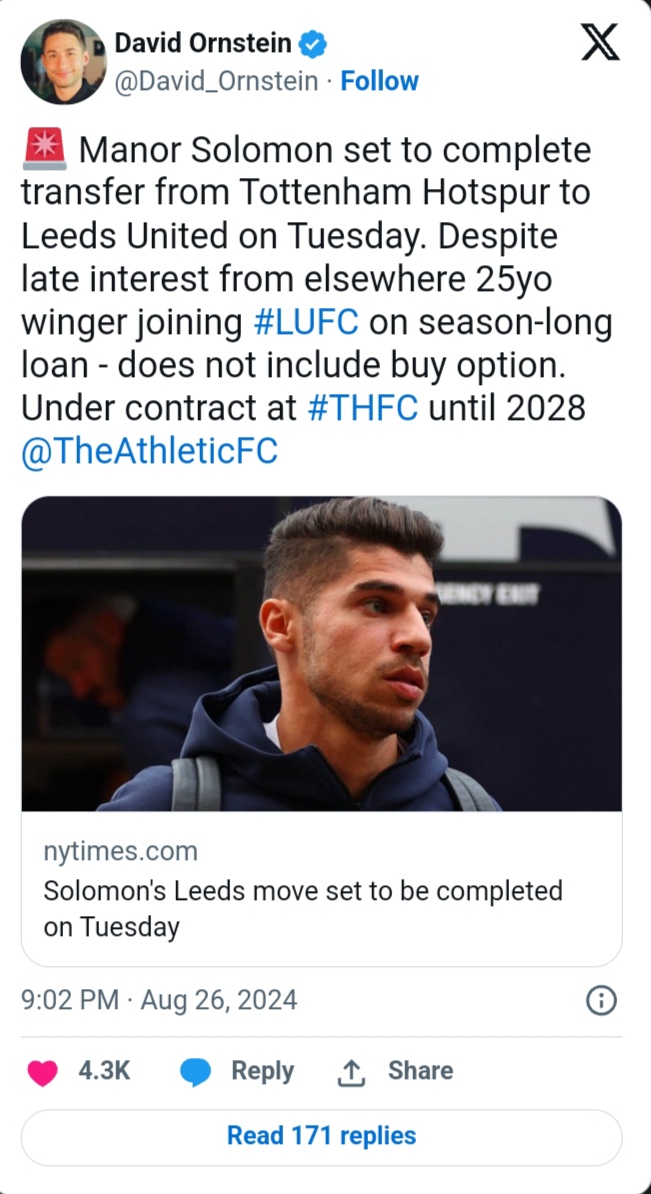Open the @TheAthleticFC mention
The width and height of the screenshot is (651, 1194).
149,452
